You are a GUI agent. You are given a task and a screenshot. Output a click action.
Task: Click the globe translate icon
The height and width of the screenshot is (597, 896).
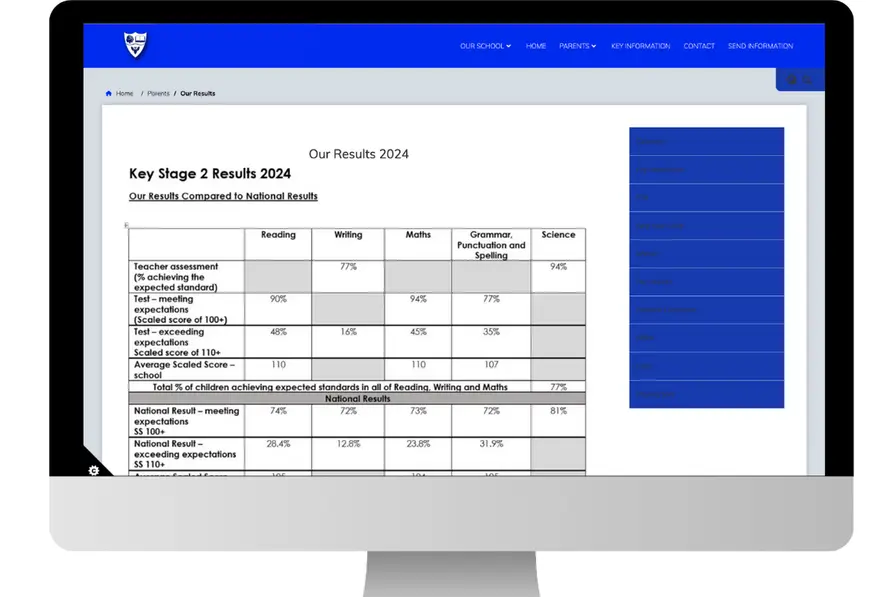[x=791, y=80]
